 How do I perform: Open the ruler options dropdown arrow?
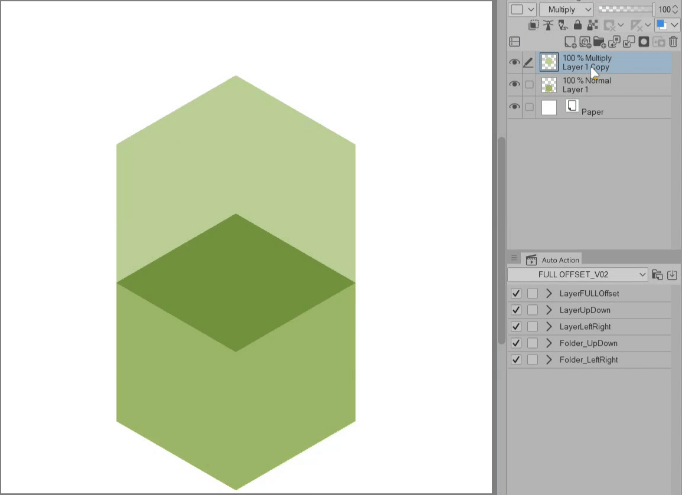pos(648,25)
